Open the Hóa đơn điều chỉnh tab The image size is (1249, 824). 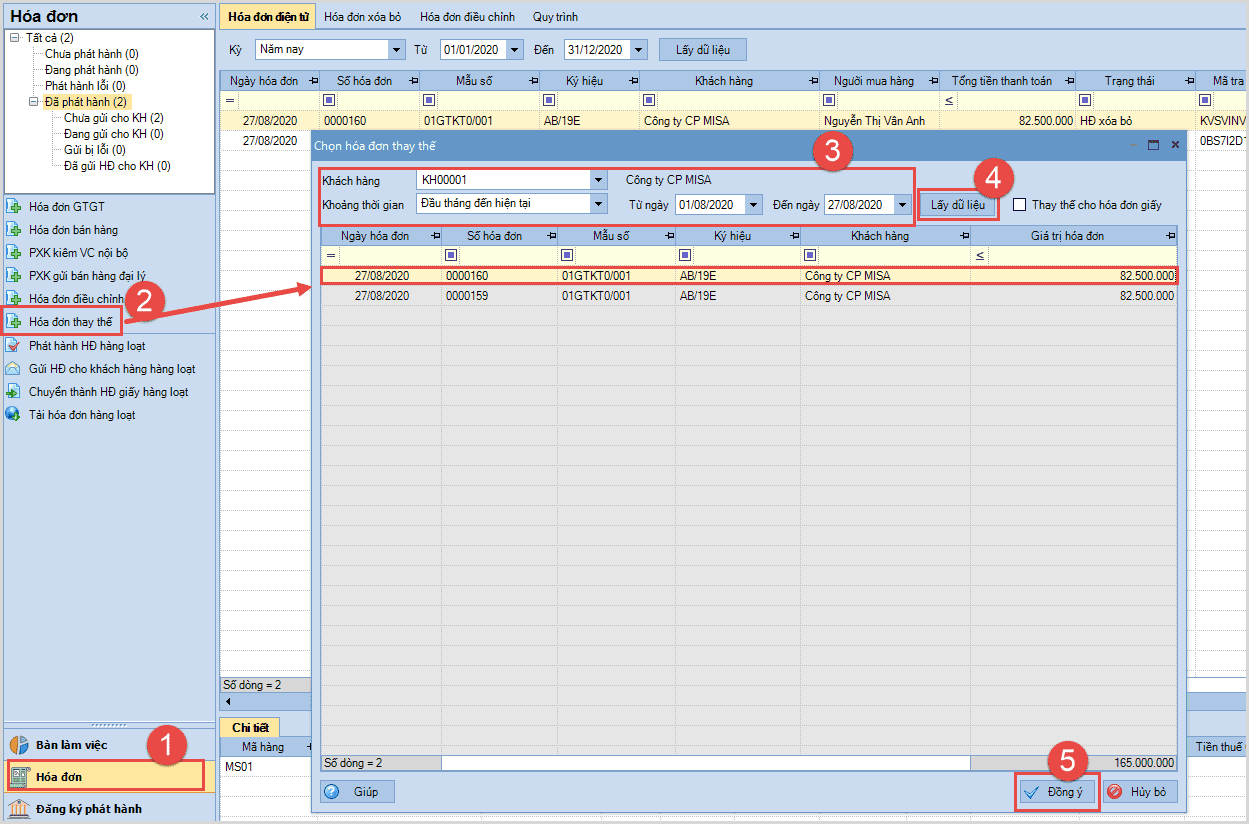(x=467, y=17)
